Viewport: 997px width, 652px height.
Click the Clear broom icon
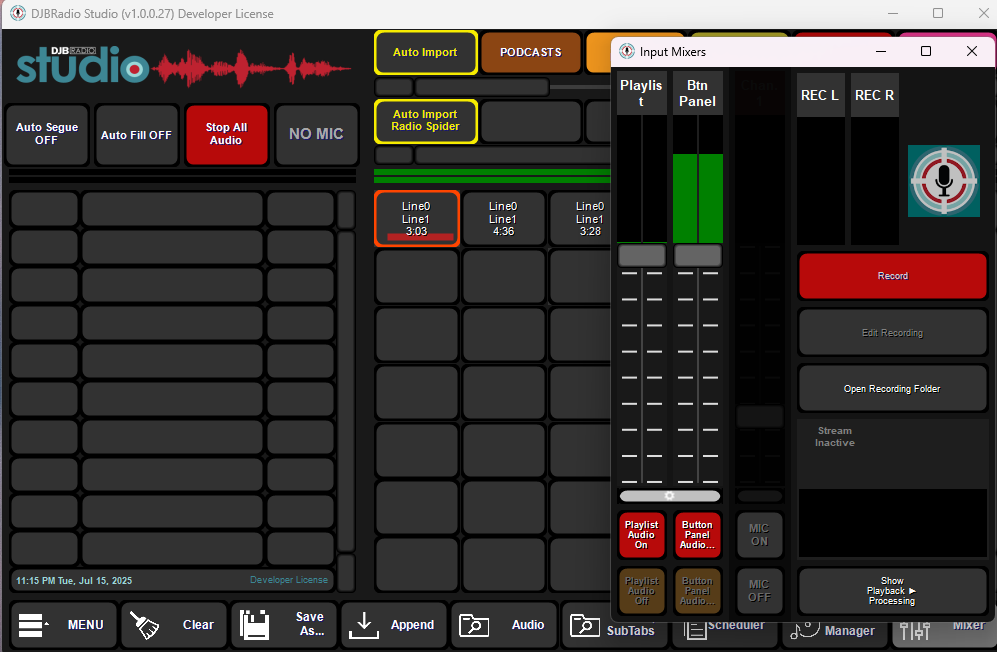[x=144, y=625]
